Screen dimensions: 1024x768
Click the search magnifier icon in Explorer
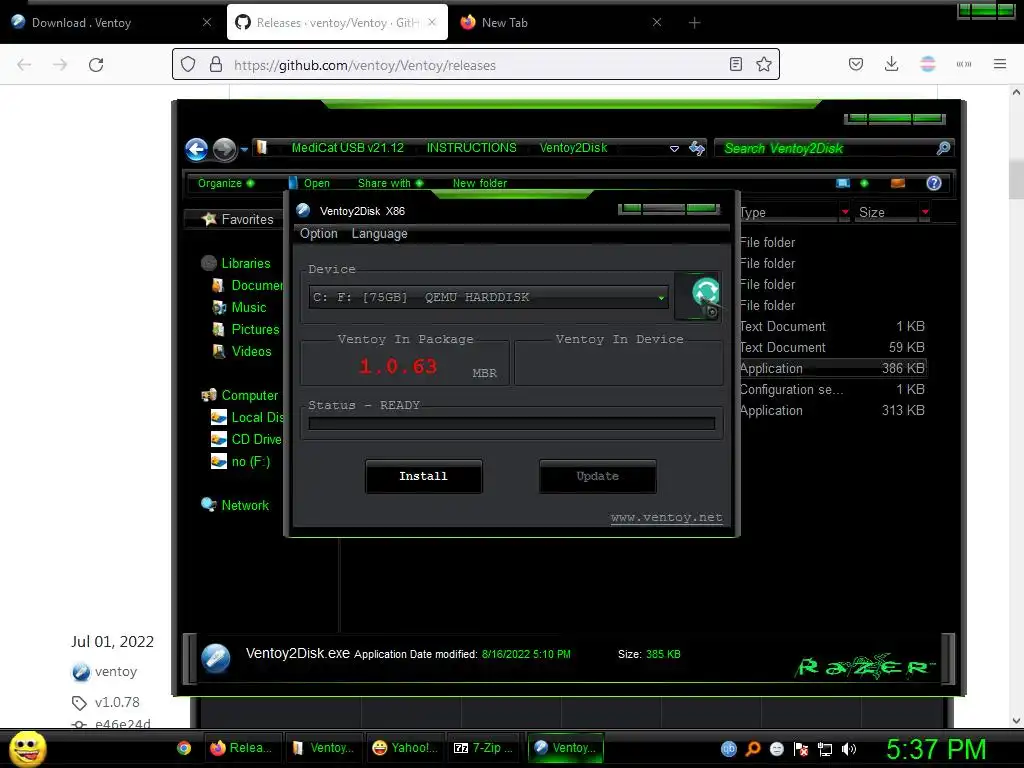point(943,148)
